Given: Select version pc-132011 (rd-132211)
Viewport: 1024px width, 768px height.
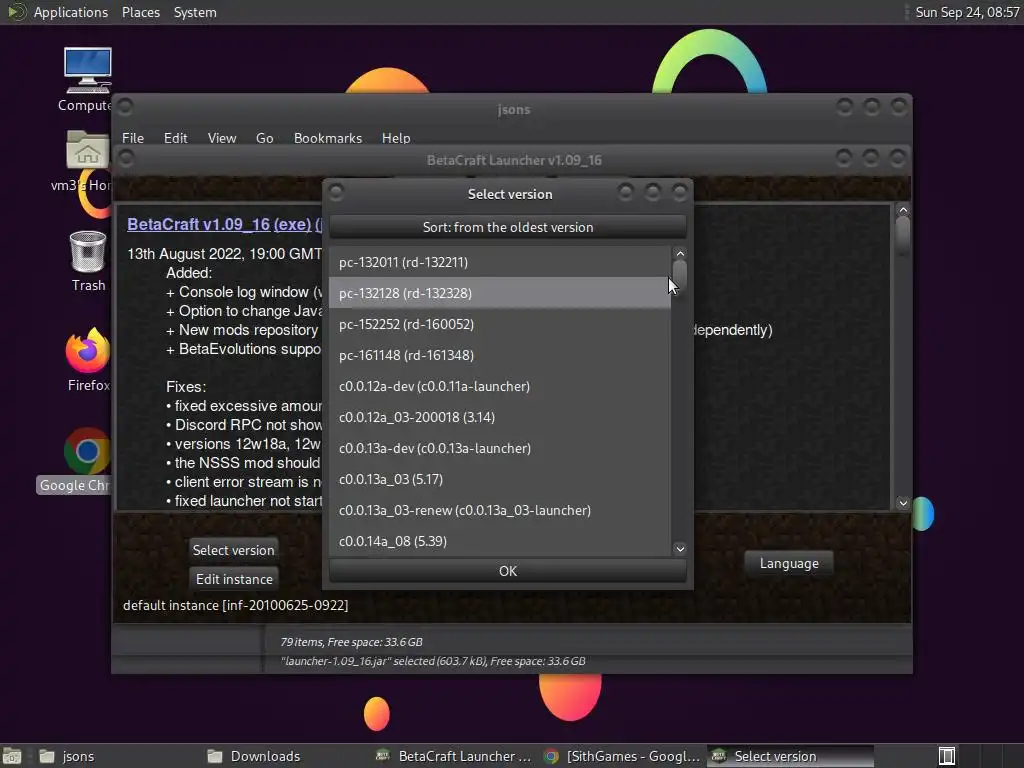Looking at the screenshot, I should tap(500, 262).
